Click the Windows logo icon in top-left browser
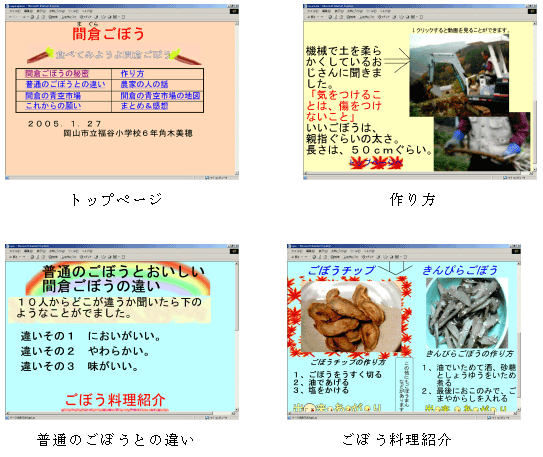 234,11
